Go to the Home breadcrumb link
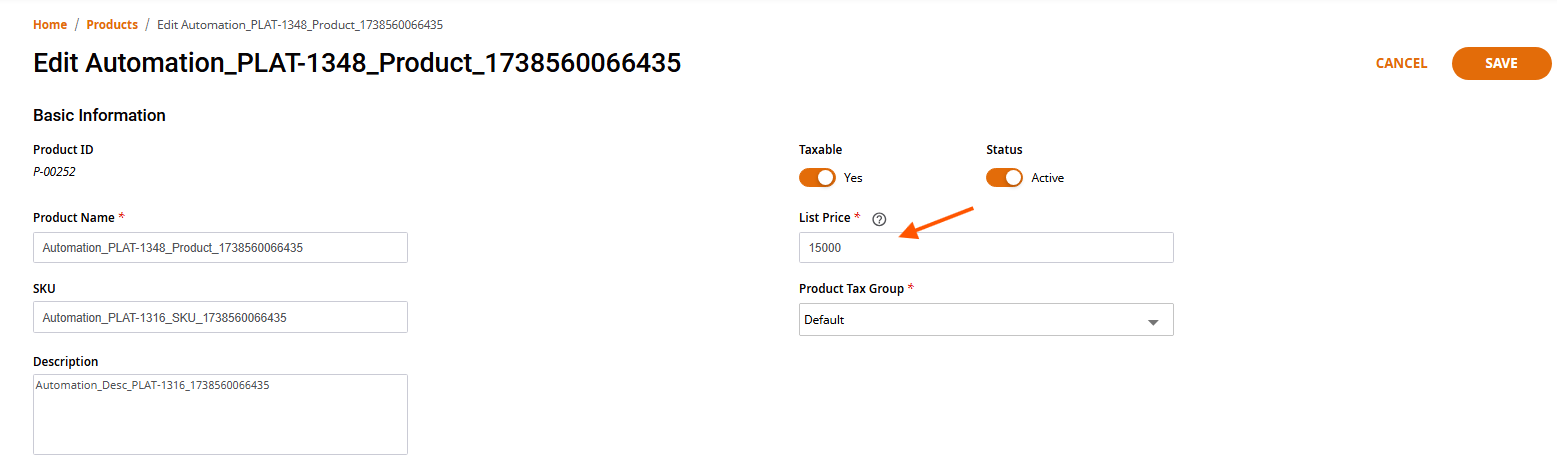This screenshot has height=472, width=1557. pos(50,24)
